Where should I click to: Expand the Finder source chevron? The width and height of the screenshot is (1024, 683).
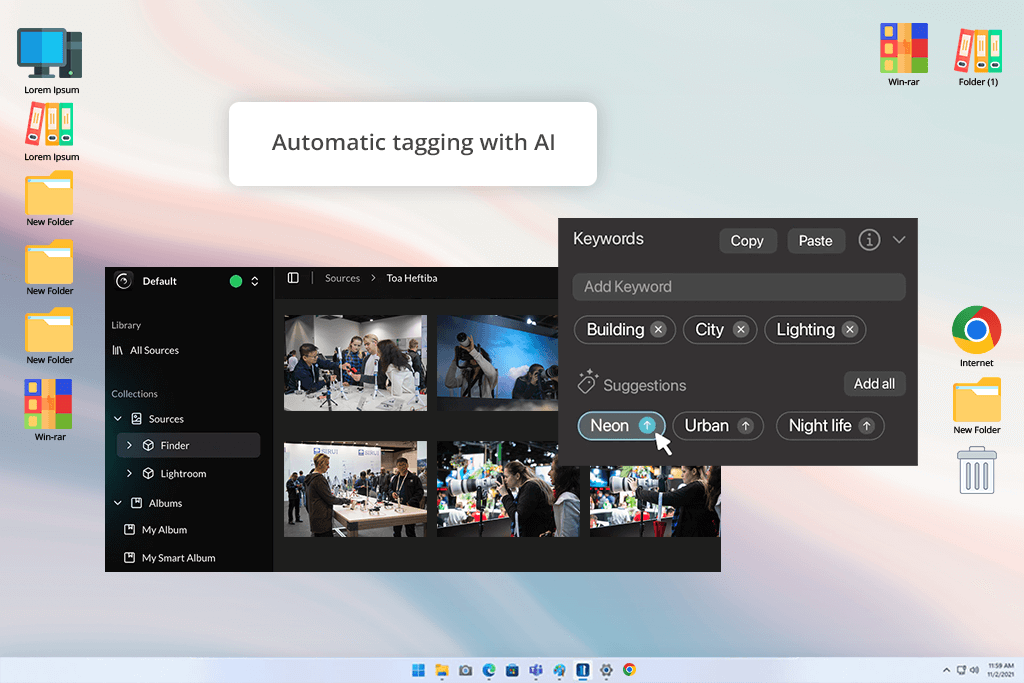coord(129,445)
